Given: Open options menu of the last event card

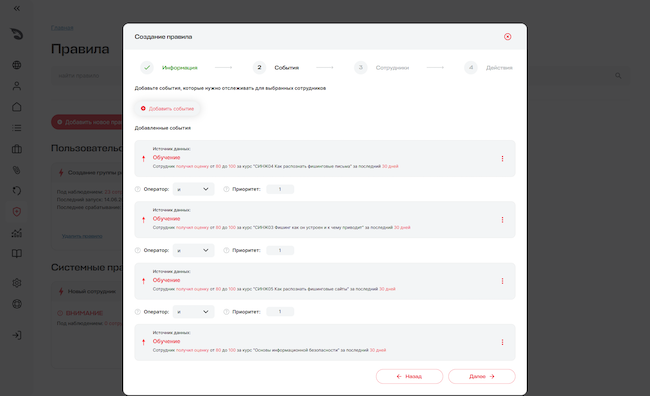Looking at the screenshot, I should pyautogui.click(x=502, y=343).
